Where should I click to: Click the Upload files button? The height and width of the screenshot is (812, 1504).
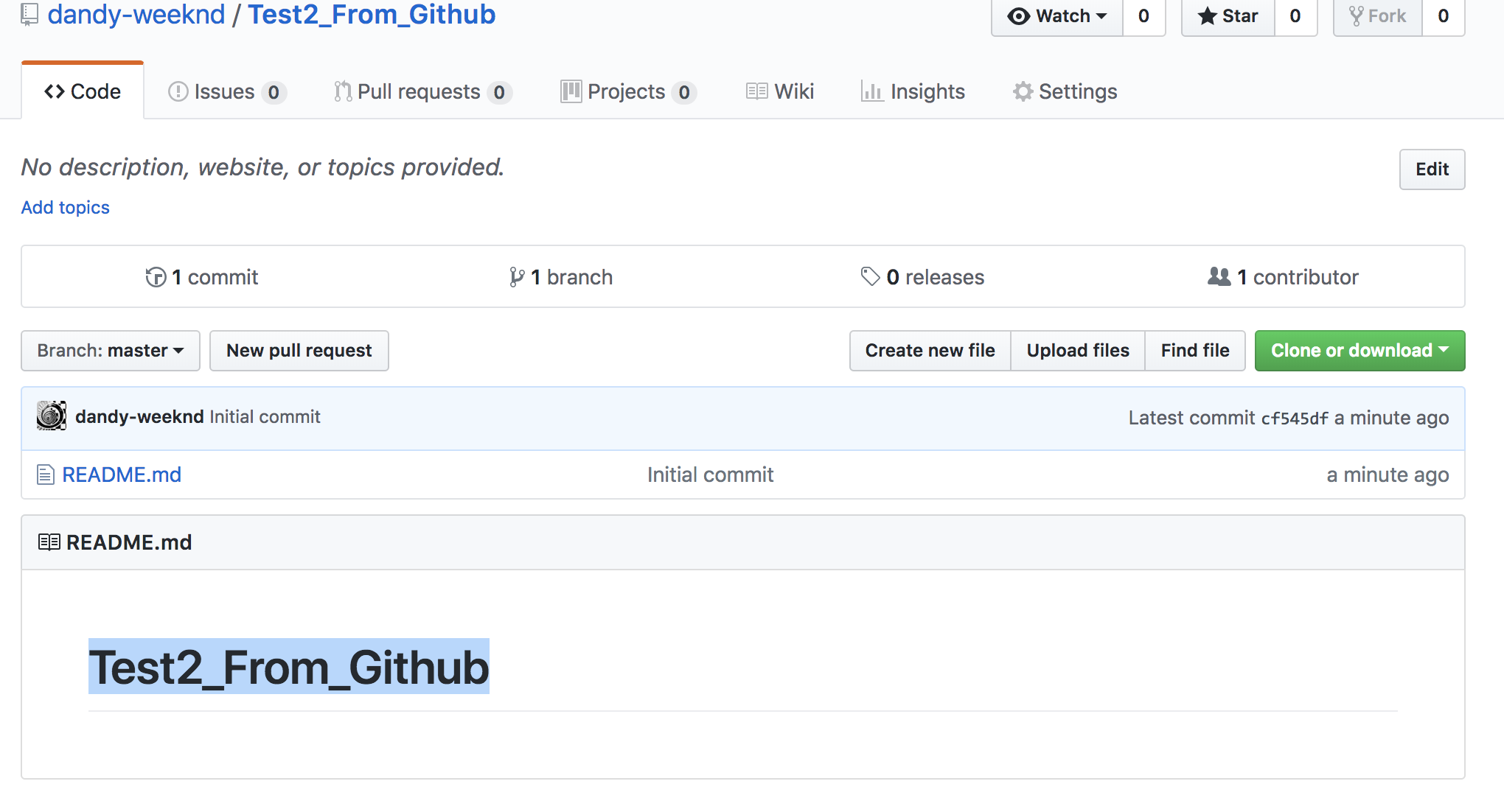coord(1078,351)
